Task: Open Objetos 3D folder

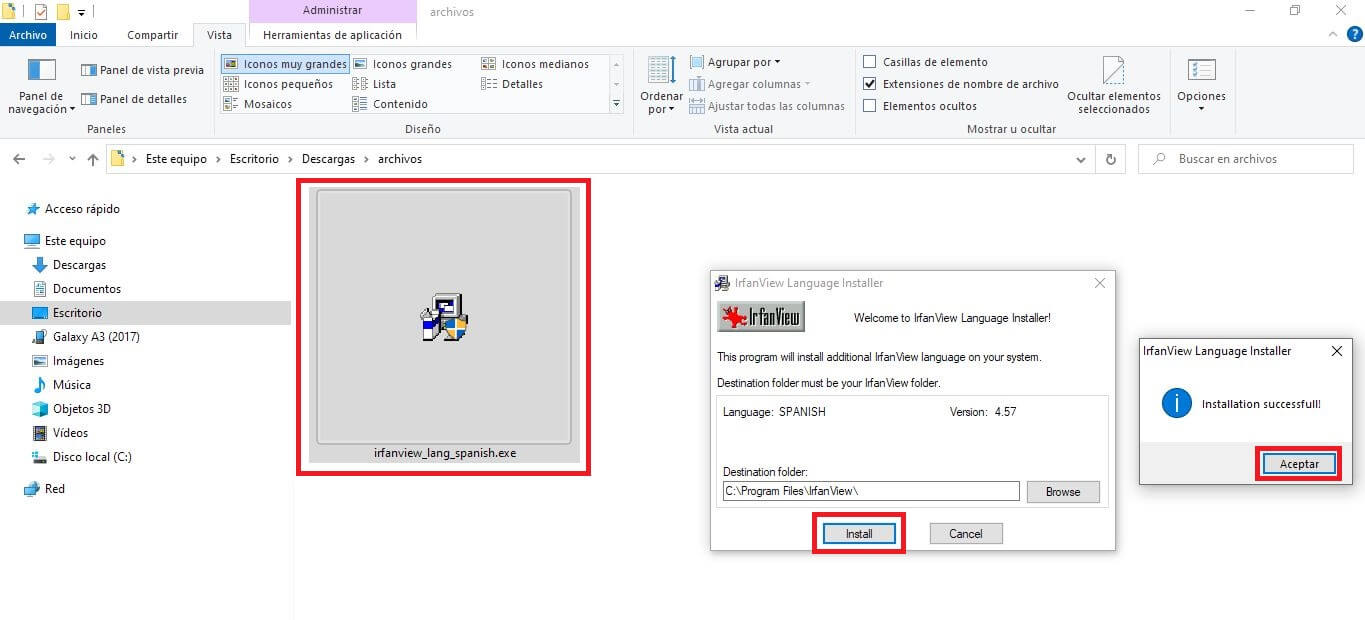Action: pyautogui.click(x=82, y=409)
